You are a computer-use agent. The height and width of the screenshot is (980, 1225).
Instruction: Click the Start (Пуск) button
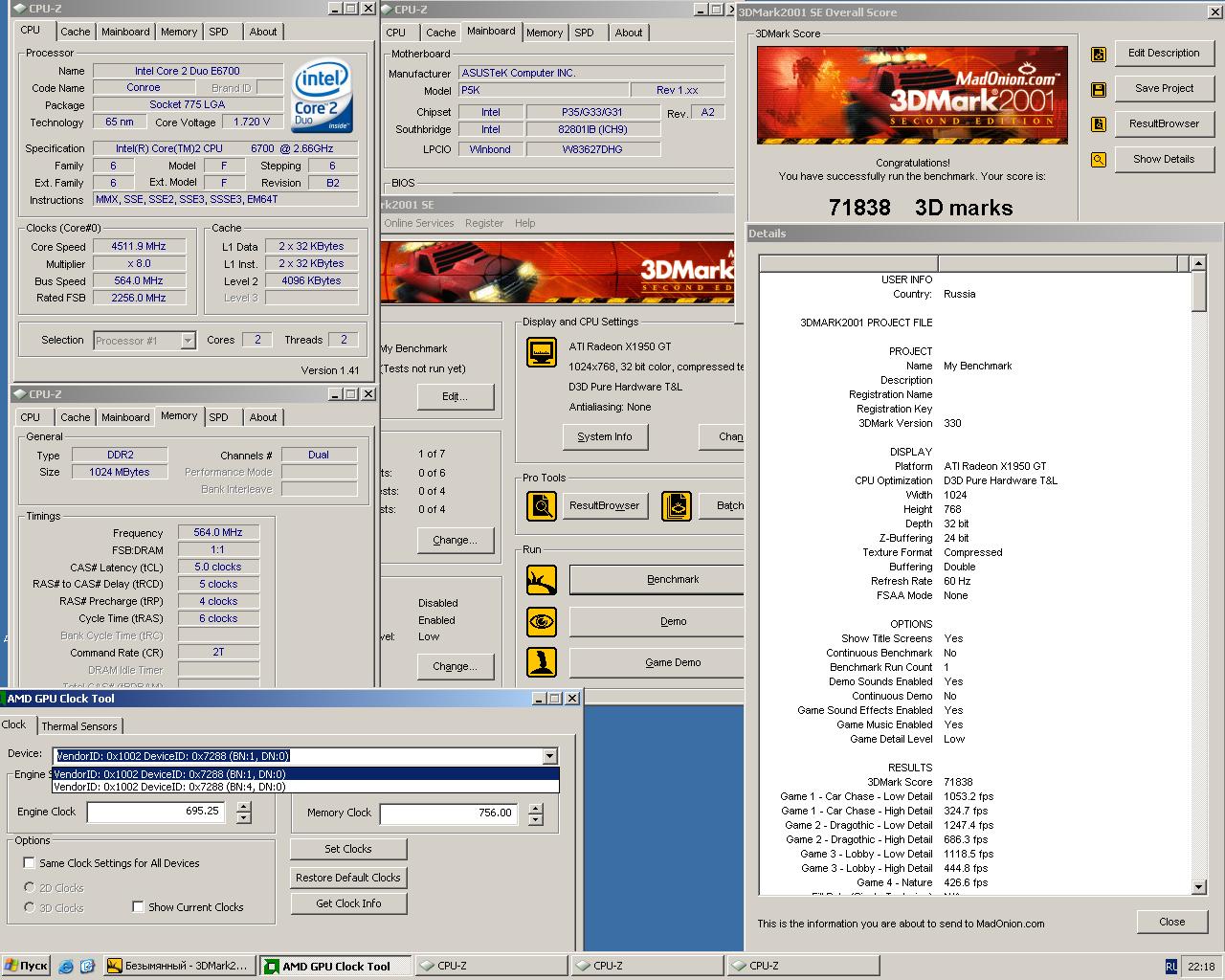[x=26, y=966]
